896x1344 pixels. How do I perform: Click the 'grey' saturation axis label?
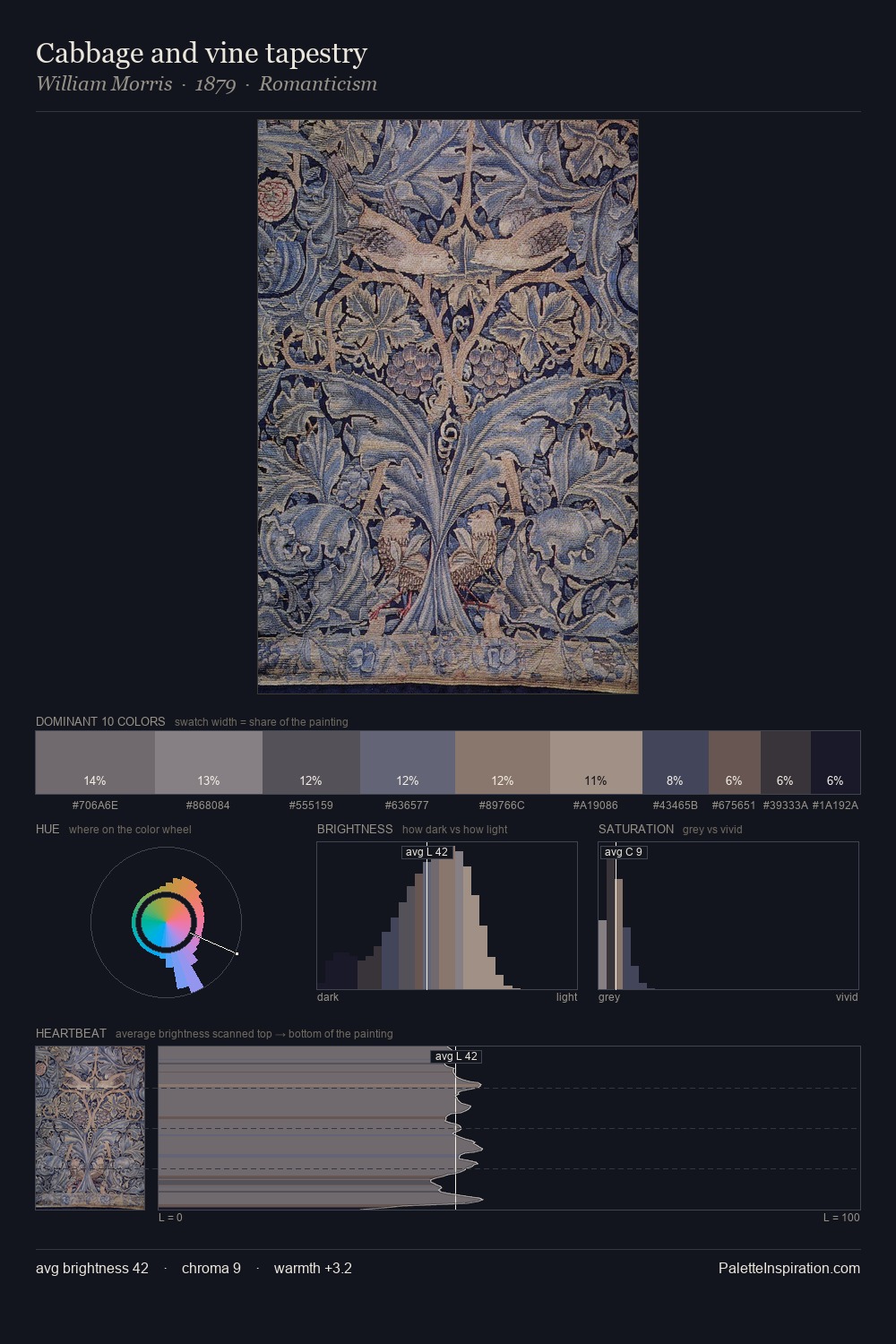[609, 997]
